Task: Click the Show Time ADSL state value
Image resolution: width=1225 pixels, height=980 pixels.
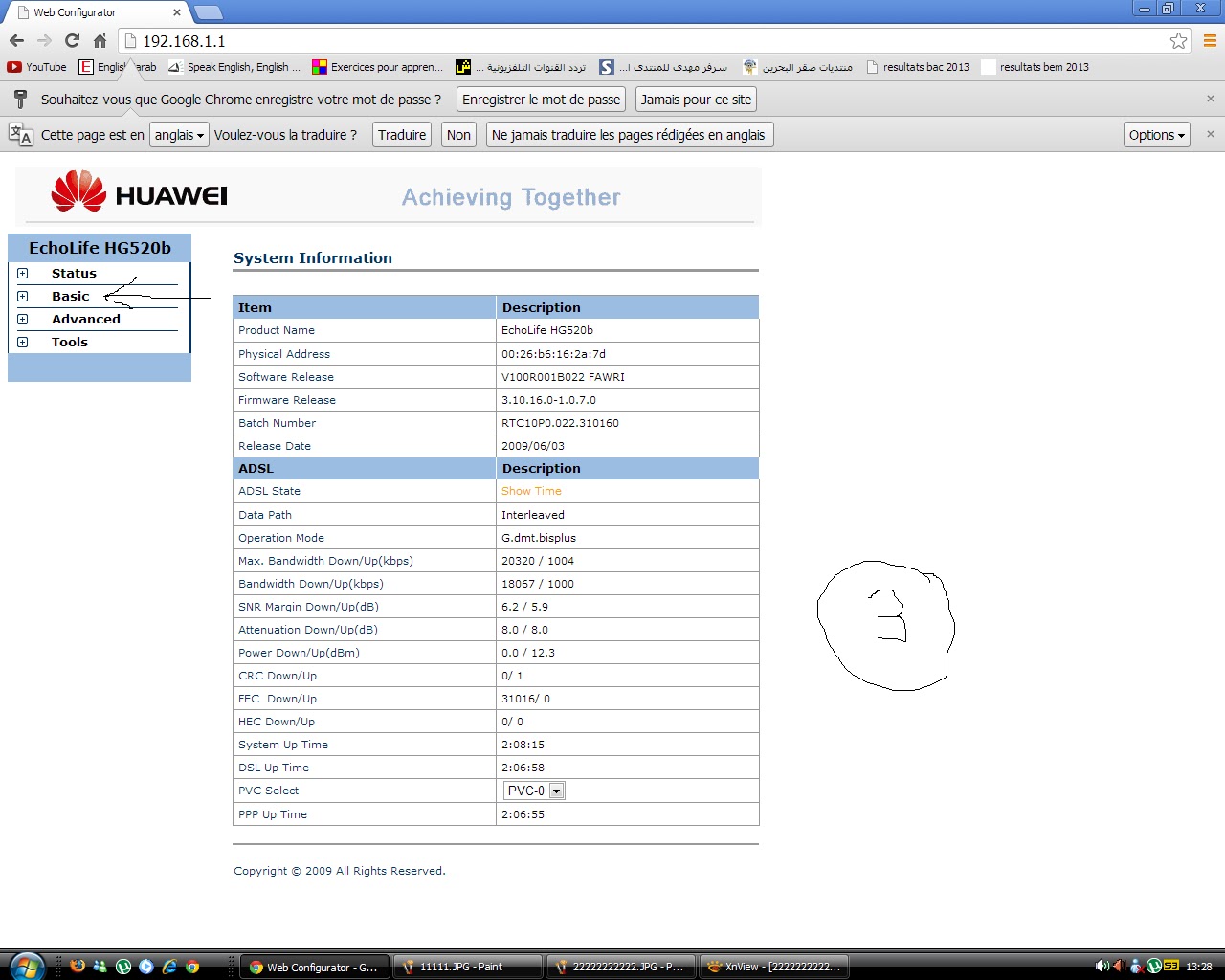Action: coord(531,491)
